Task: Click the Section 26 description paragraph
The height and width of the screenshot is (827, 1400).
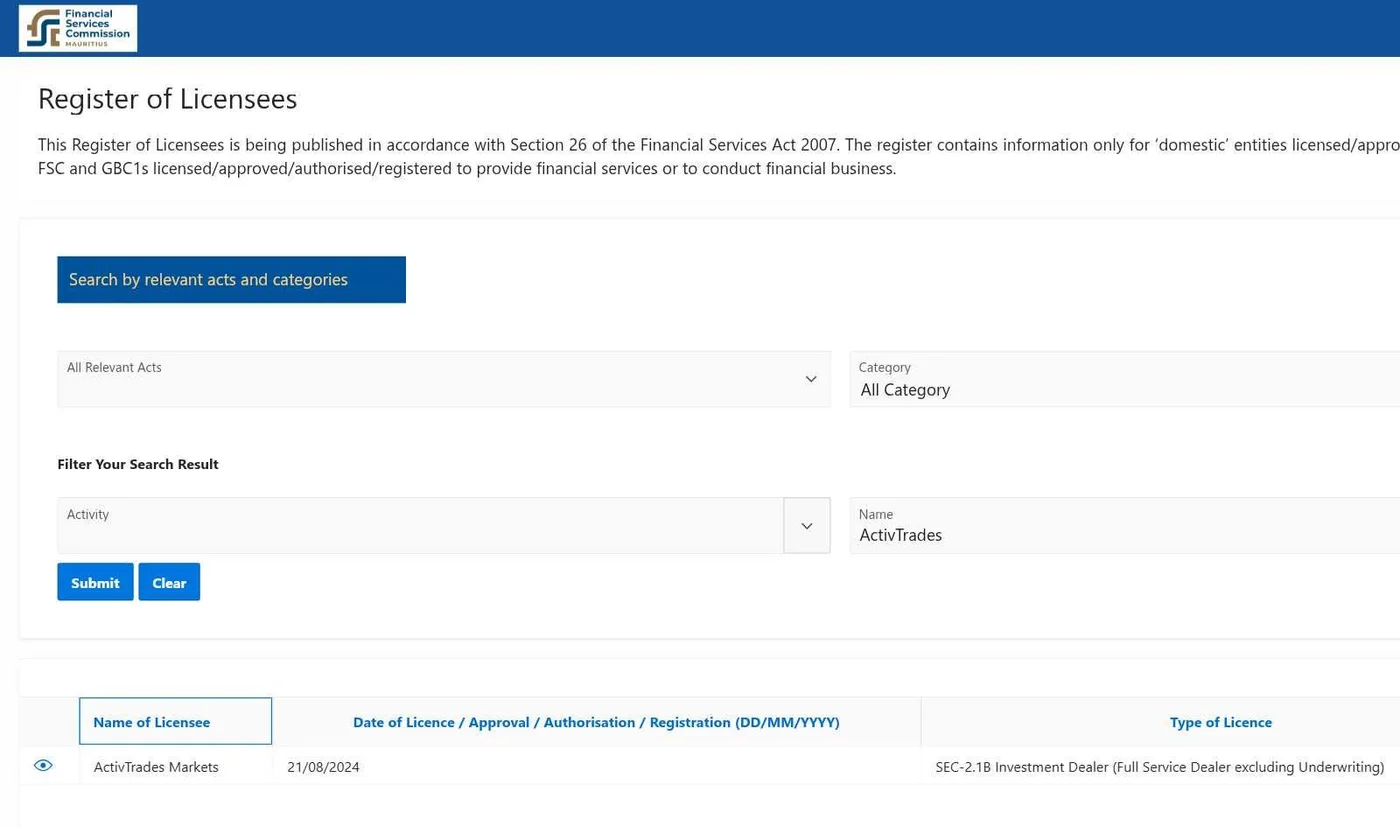Action: (x=718, y=156)
